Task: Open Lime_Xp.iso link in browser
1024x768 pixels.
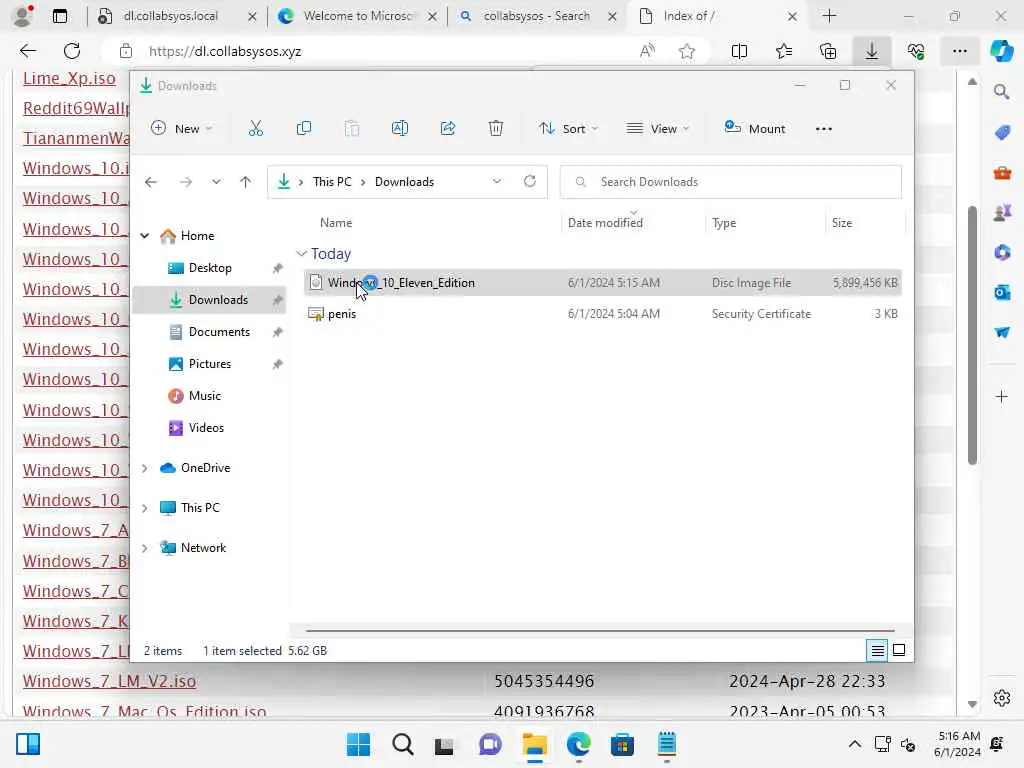Action: coord(69,78)
